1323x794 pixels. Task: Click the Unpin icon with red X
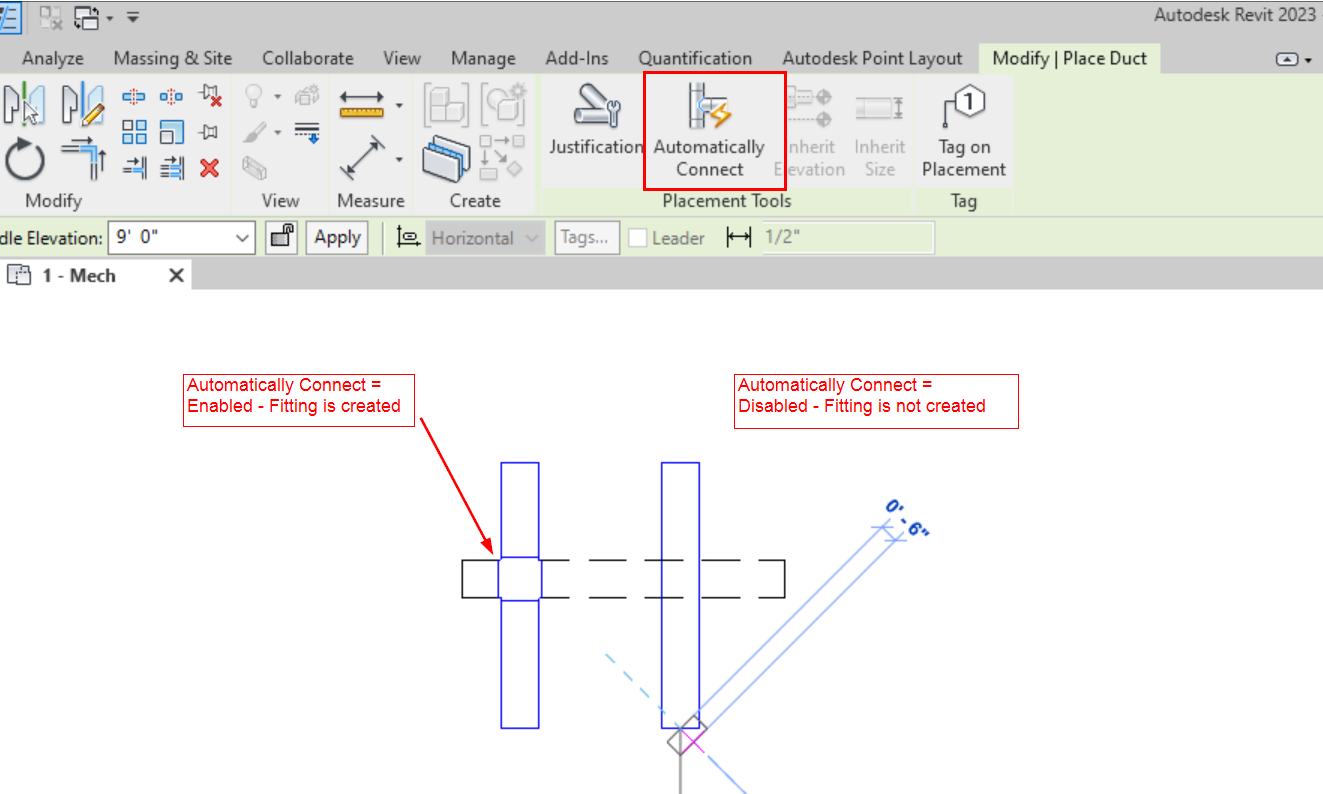pyautogui.click(x=209, y=95)
